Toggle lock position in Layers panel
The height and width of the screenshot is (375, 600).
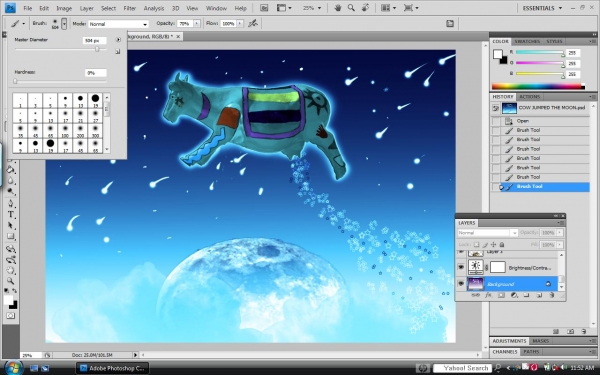494,245
